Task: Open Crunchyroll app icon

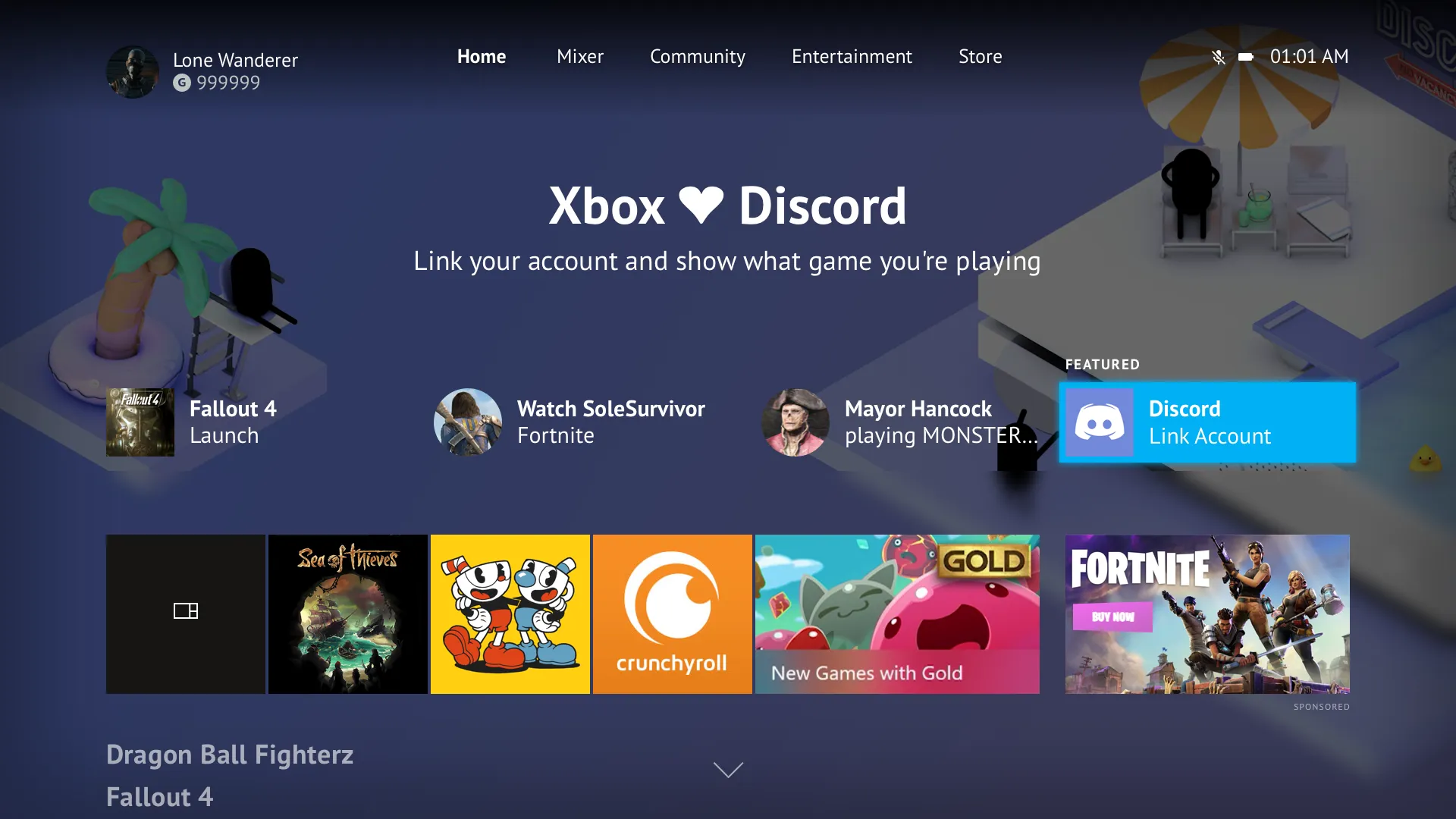Action: tap(672, 614)
